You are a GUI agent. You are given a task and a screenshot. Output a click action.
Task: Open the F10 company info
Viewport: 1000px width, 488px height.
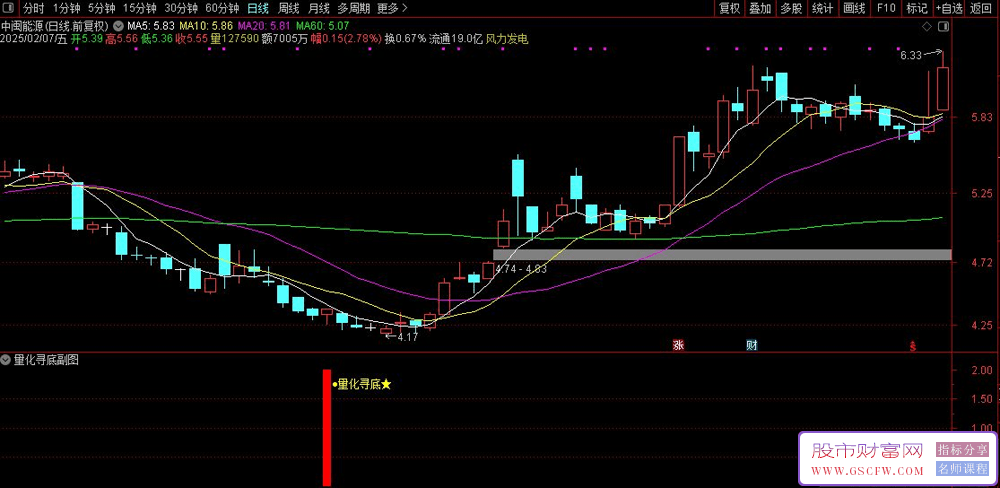point(886,8)
